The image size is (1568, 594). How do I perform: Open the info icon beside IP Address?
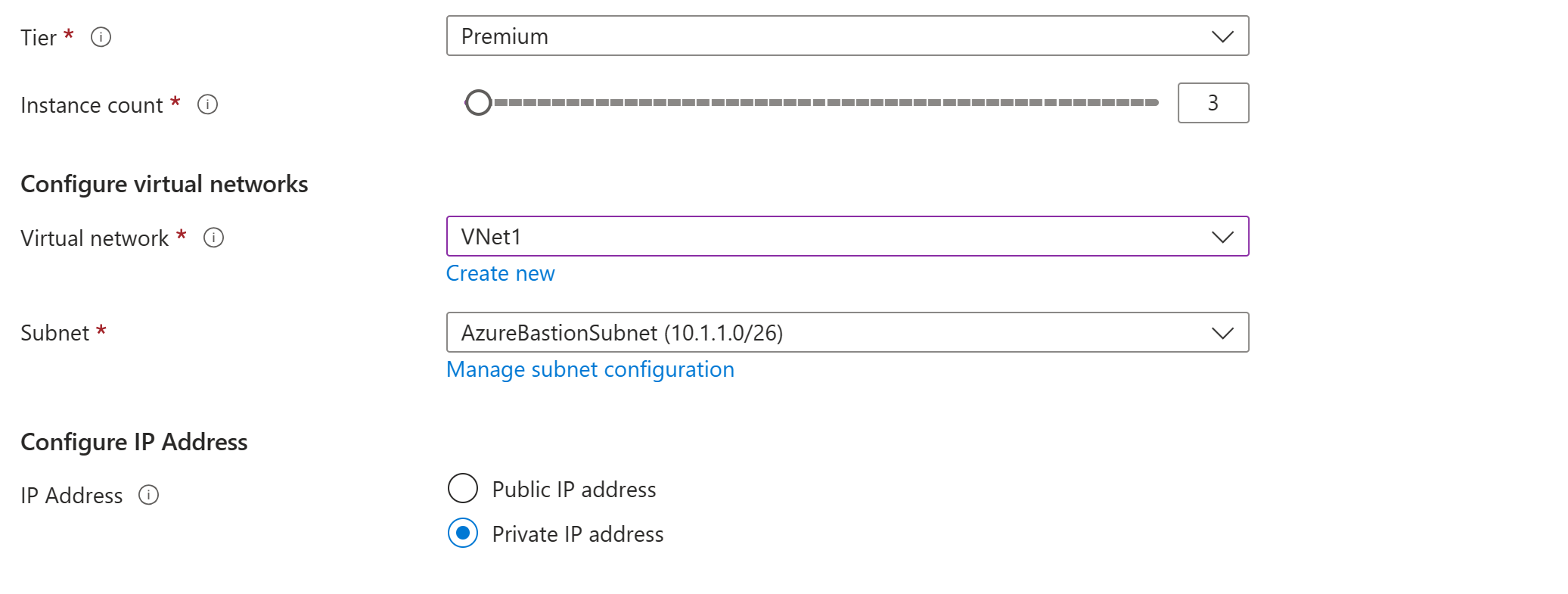pos(149,495)
